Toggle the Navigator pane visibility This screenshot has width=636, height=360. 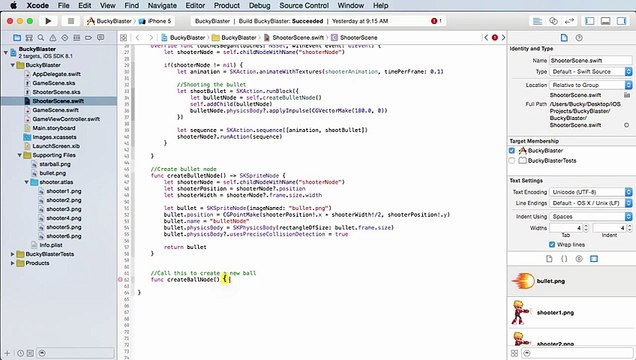590,21
